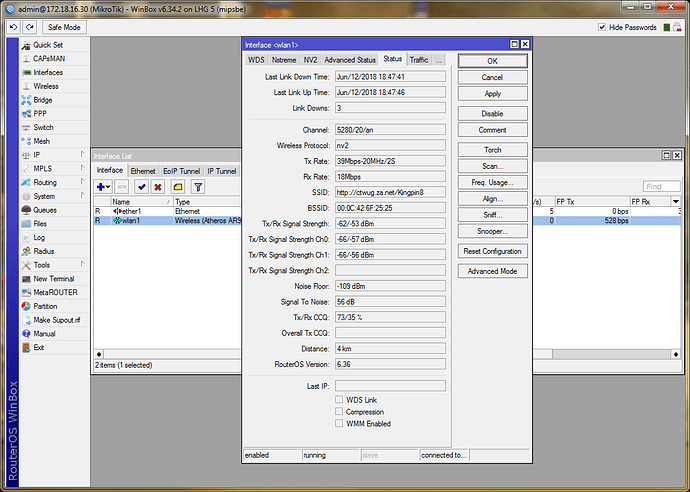
Task: Toggle the Hide Passwords checkbox
Action: coord(602,28)
